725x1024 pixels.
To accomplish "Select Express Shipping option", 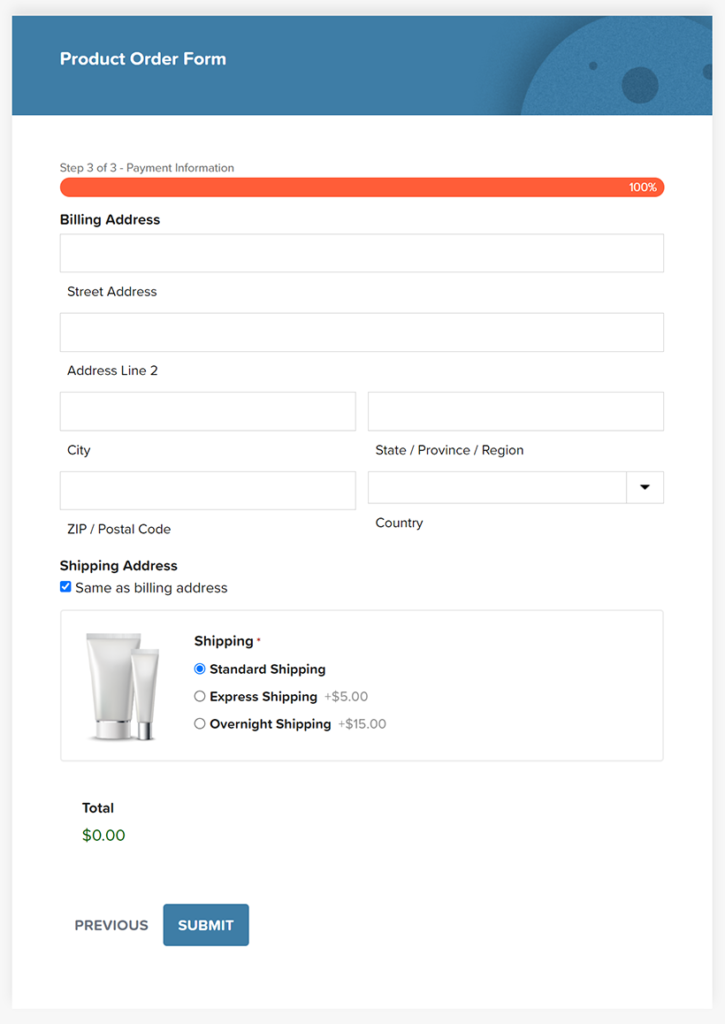I will point(200,696).
